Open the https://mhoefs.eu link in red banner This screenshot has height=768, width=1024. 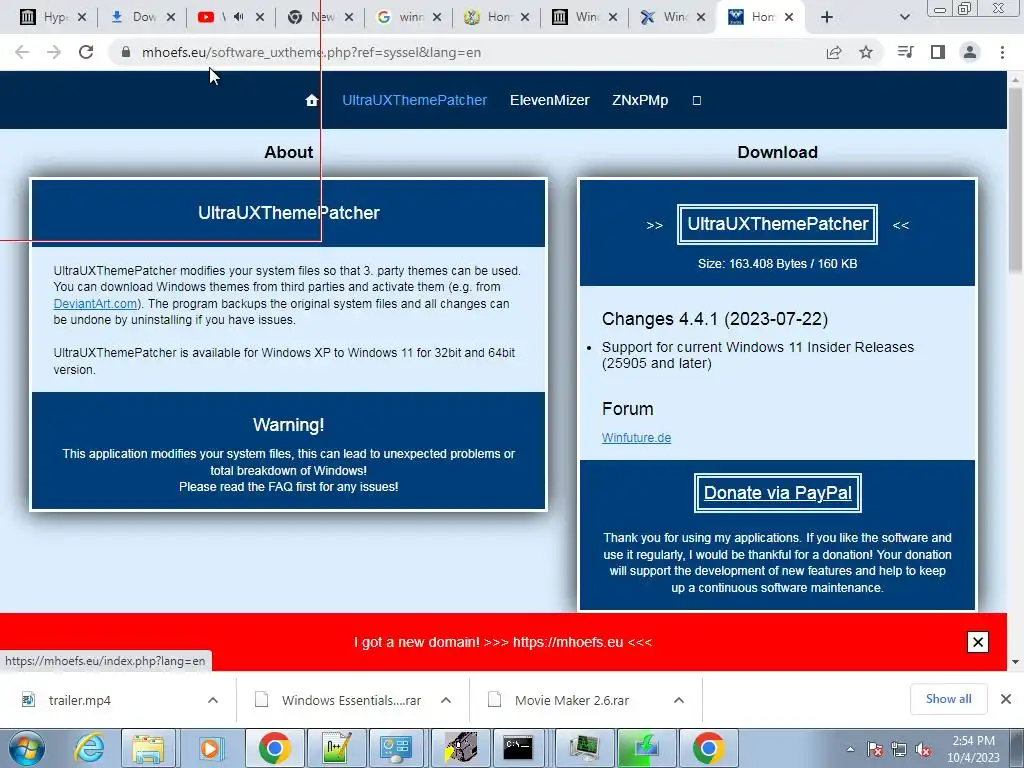click(568, 642)
